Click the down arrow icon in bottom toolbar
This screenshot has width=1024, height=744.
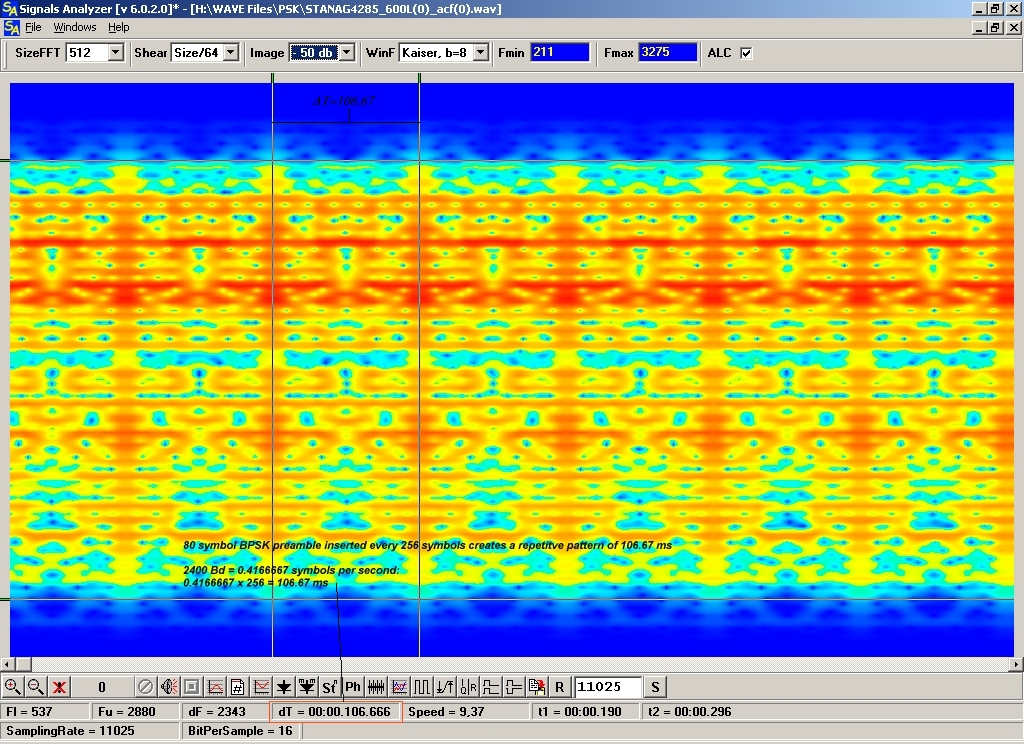pos(284,687)
